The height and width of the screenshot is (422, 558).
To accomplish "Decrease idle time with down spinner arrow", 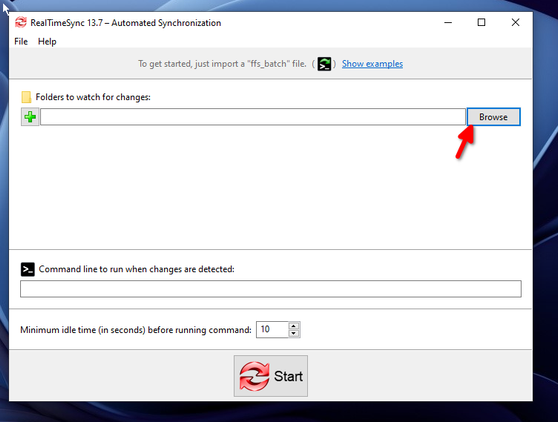I will [294, 333].
